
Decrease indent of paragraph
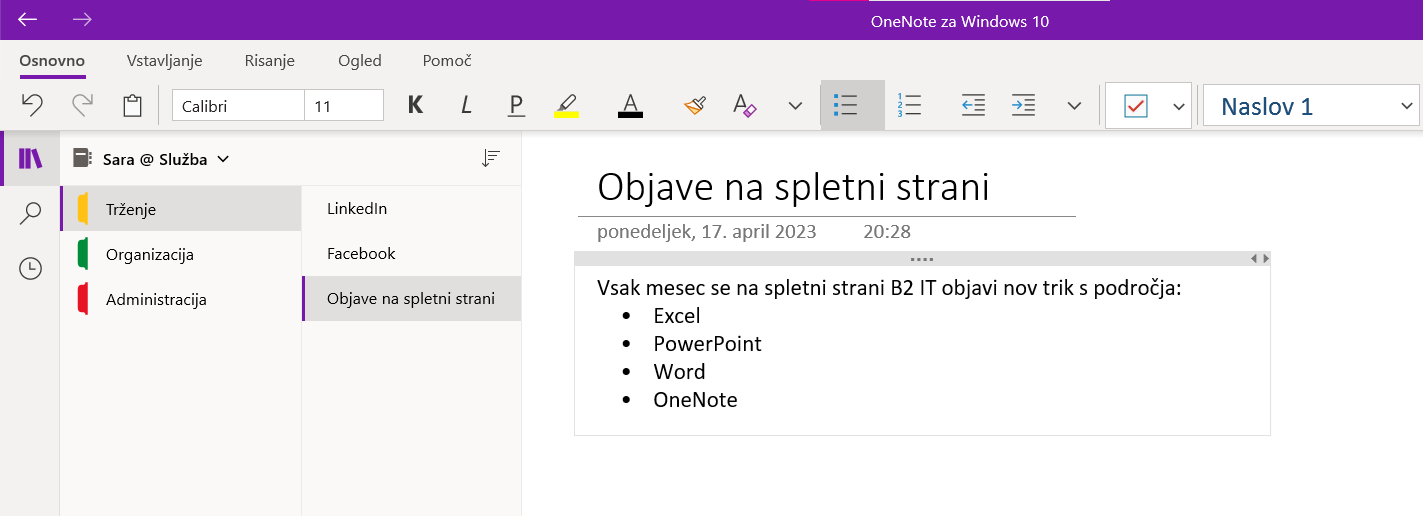pyautogui.click(x=973, y=105)
